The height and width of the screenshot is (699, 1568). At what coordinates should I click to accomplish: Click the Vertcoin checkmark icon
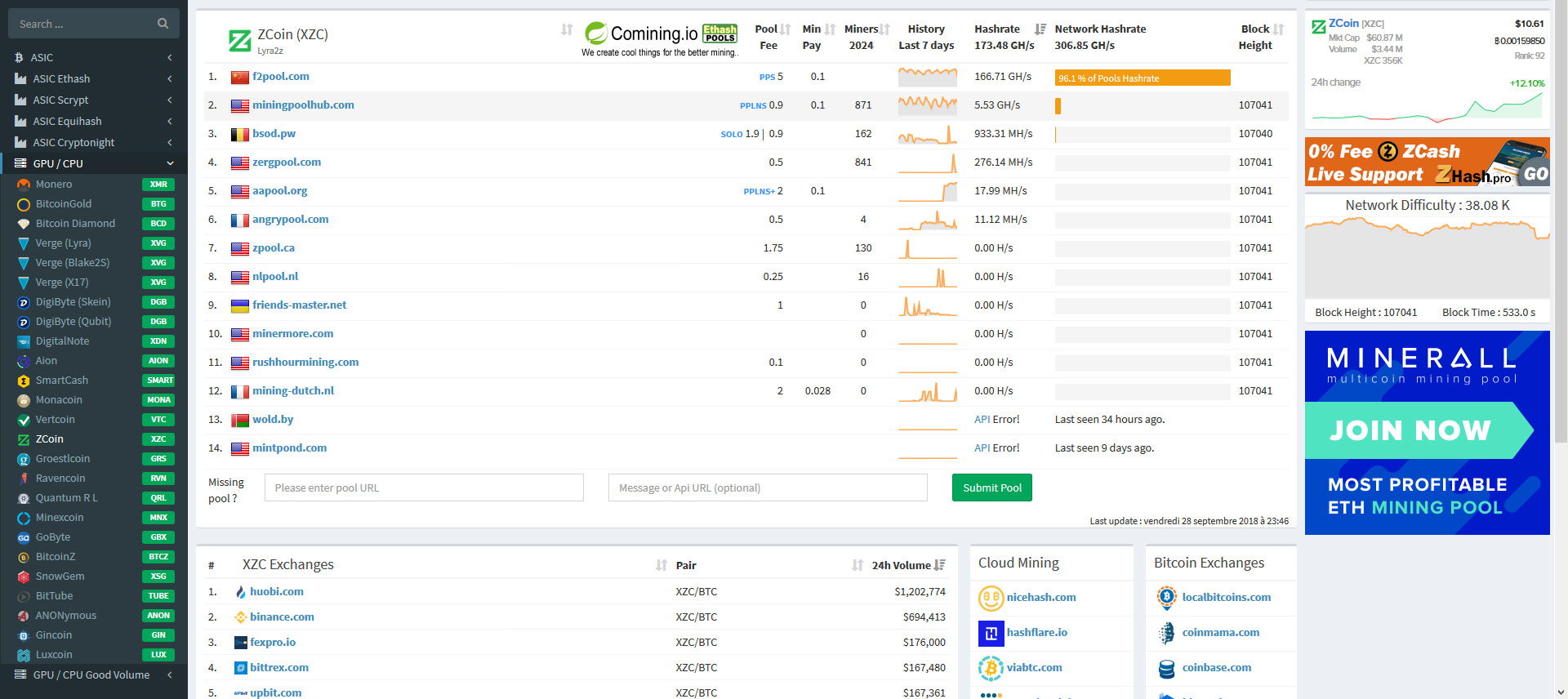24,420
